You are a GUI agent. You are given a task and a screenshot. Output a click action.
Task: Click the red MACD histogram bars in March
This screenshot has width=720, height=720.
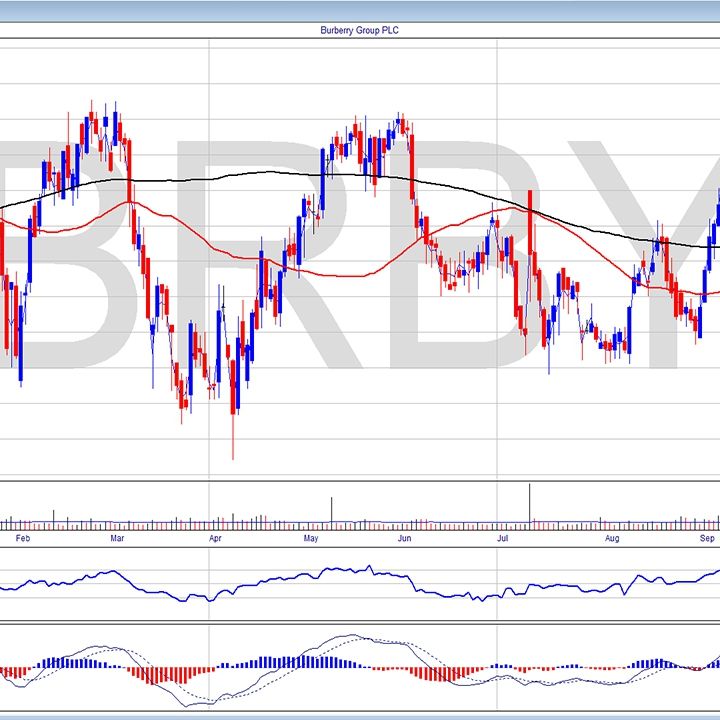click(x=150, y=674)
